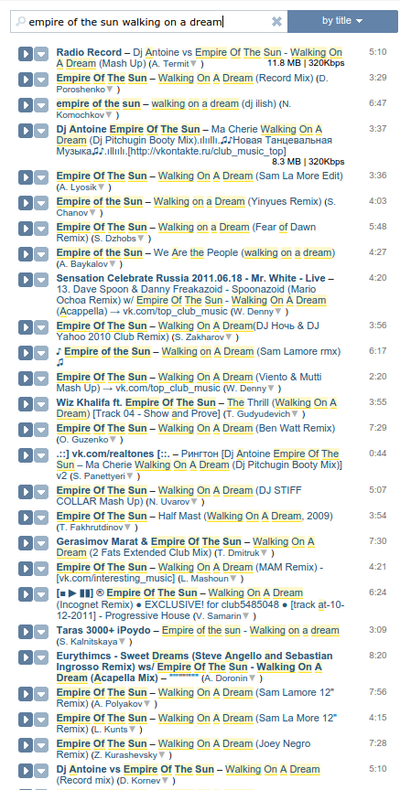
Task: Play the Wiz Khalifa The Thrill track
Action: pyautogui.click(x=25, y=404)
